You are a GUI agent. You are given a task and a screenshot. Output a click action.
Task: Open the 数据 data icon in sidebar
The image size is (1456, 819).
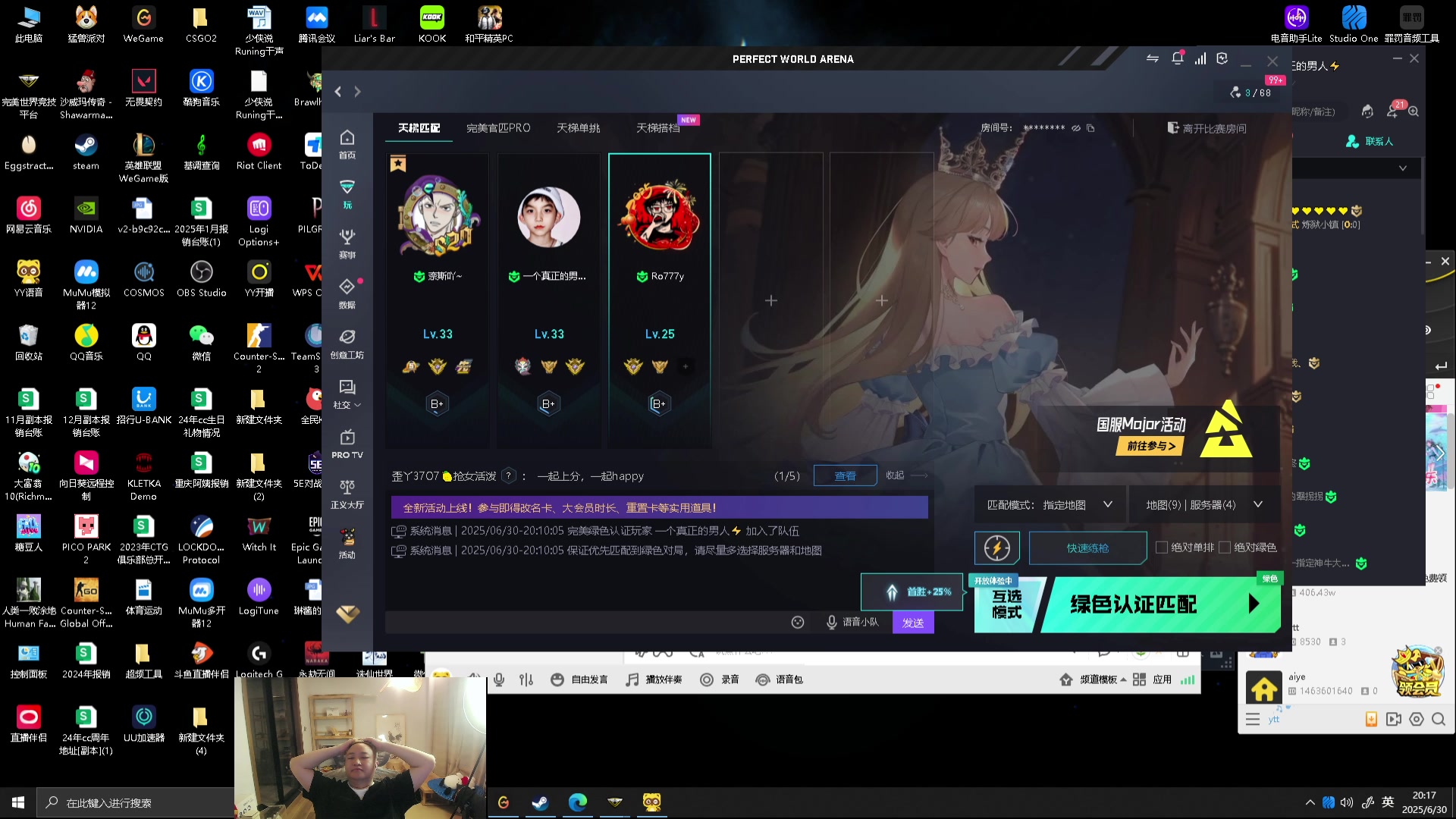tap(347, 293)
